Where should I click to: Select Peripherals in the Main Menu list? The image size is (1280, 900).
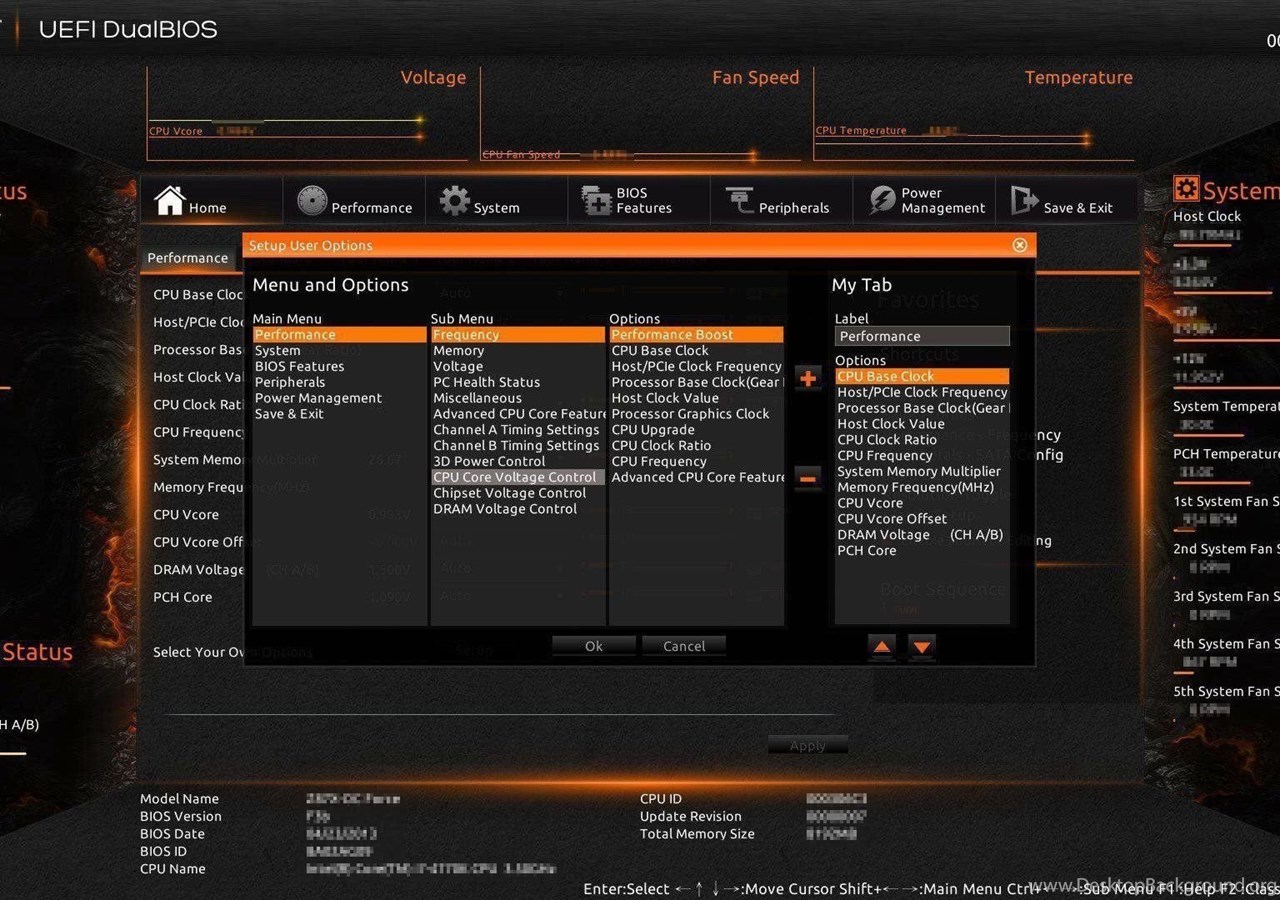339,382
